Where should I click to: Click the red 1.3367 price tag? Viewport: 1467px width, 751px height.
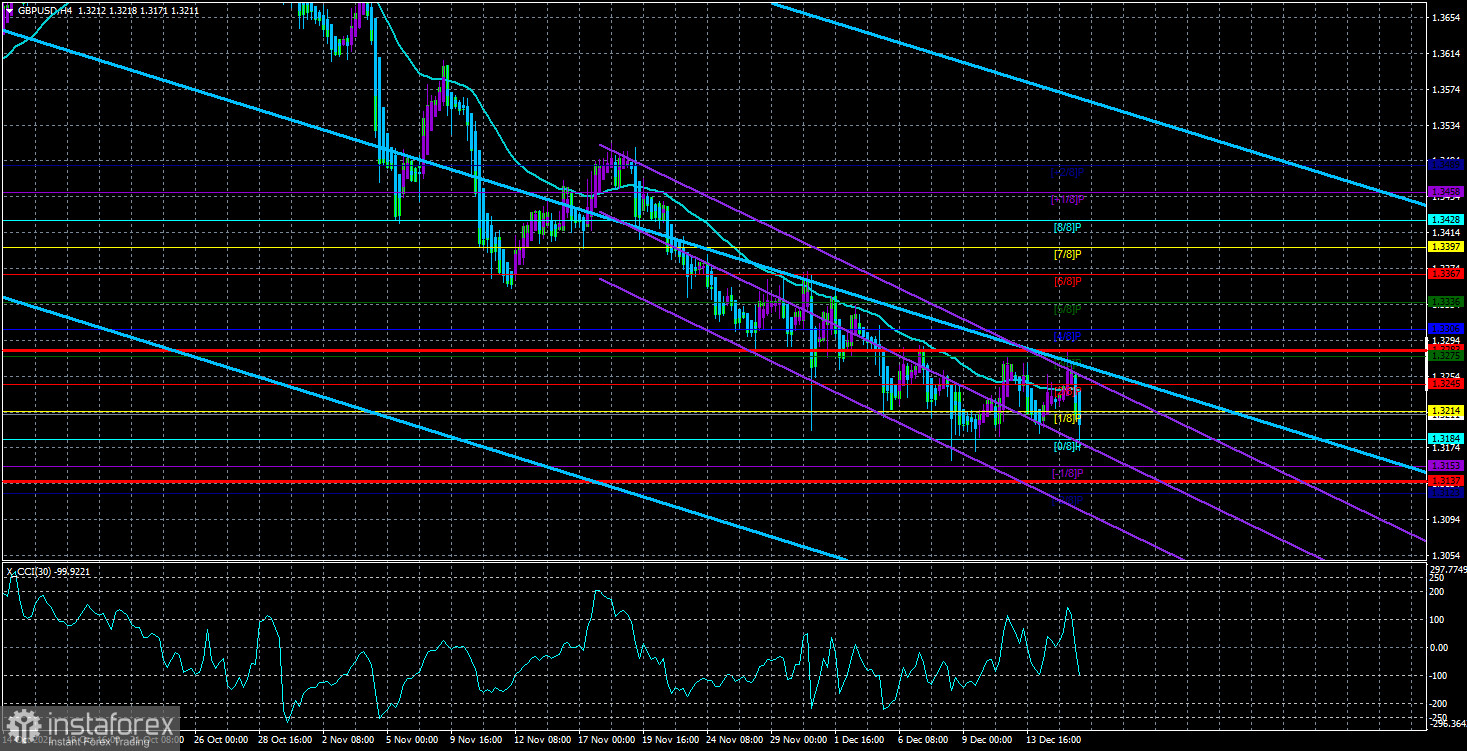pyautogui.click(x=1446, y=274)
